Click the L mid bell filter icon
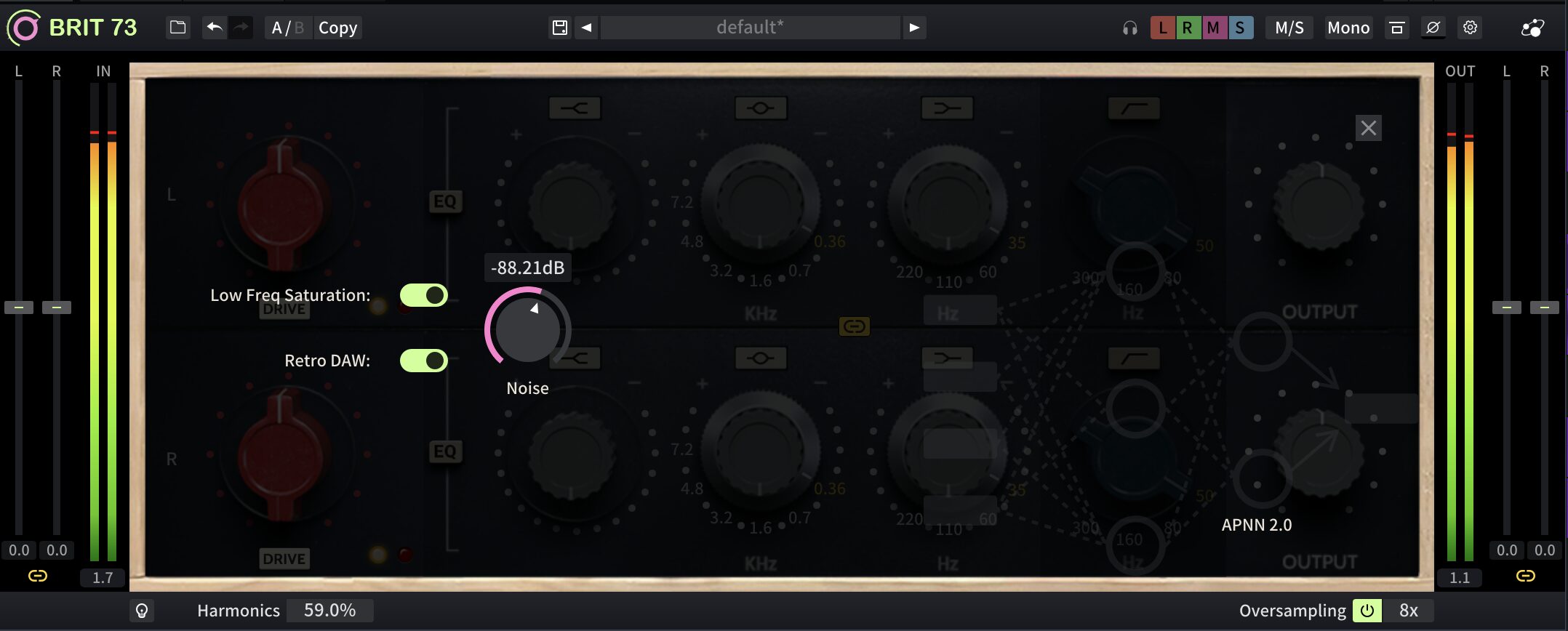Viewport: 1568px width, 631px height. pos(761,108)
